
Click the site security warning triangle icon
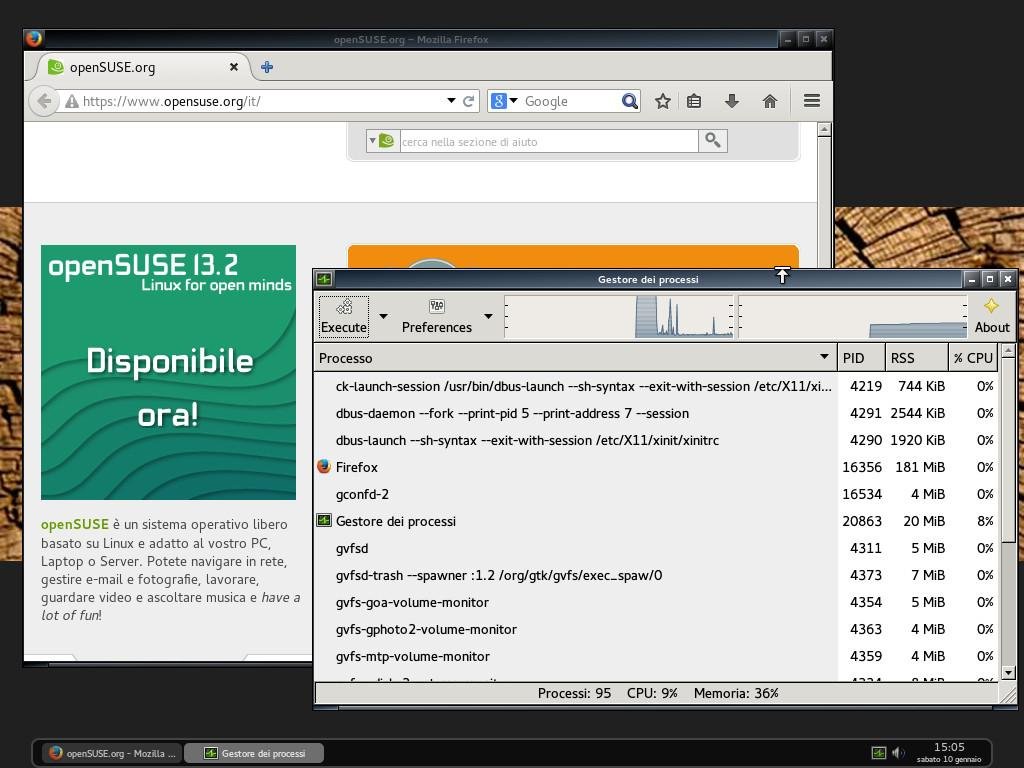coord(72,101)
